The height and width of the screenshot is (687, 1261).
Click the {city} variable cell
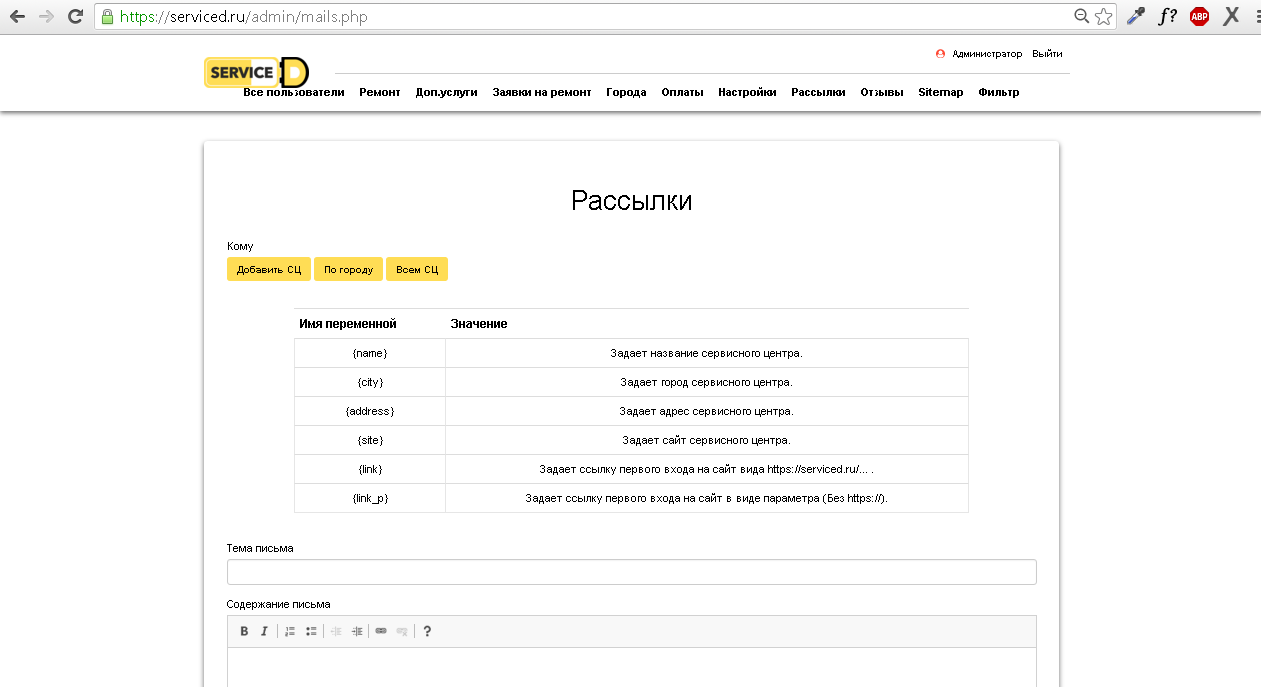pyautogui.click(x=370, y=382)
